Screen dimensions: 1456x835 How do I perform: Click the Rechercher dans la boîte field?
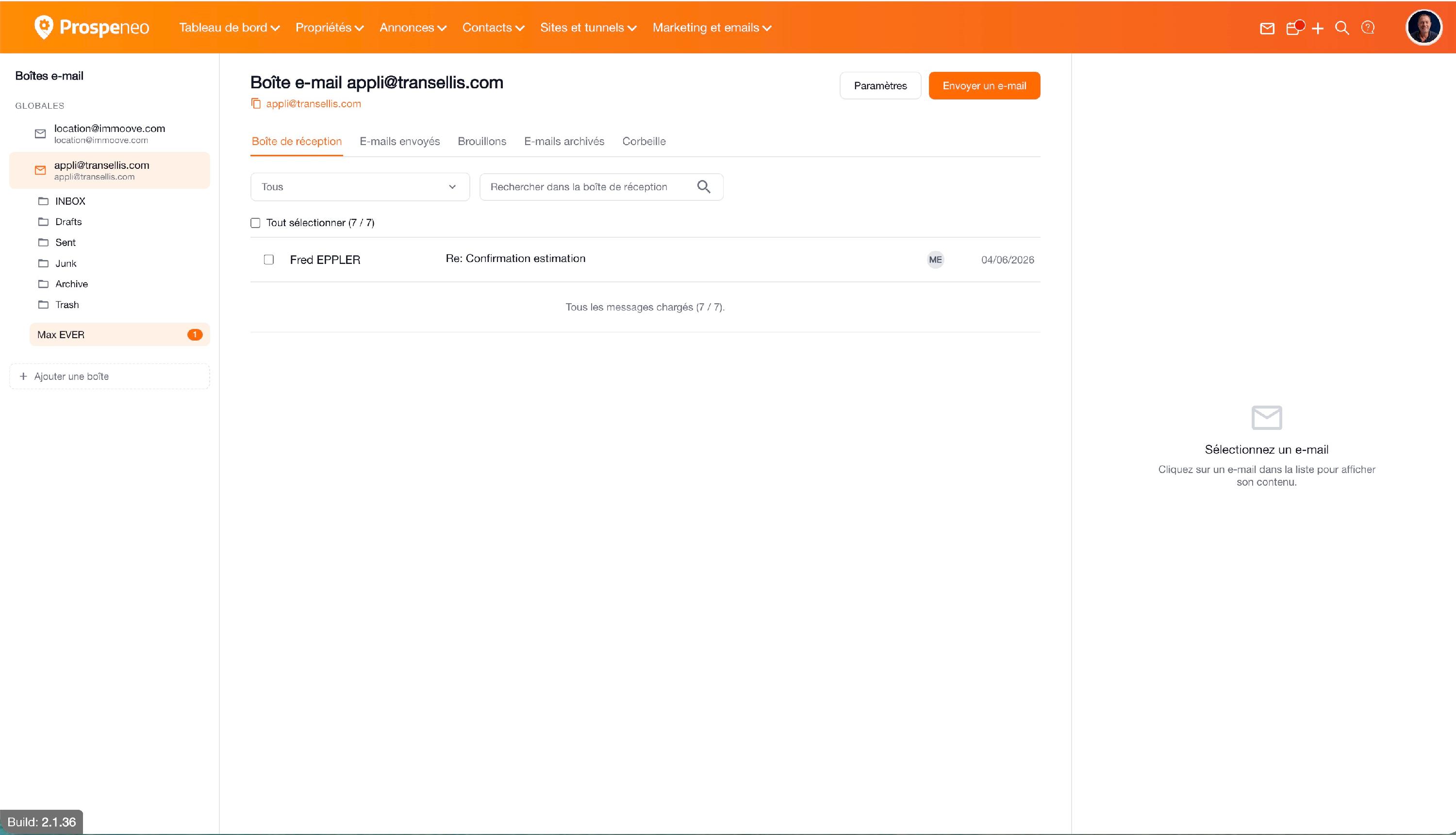601,187
